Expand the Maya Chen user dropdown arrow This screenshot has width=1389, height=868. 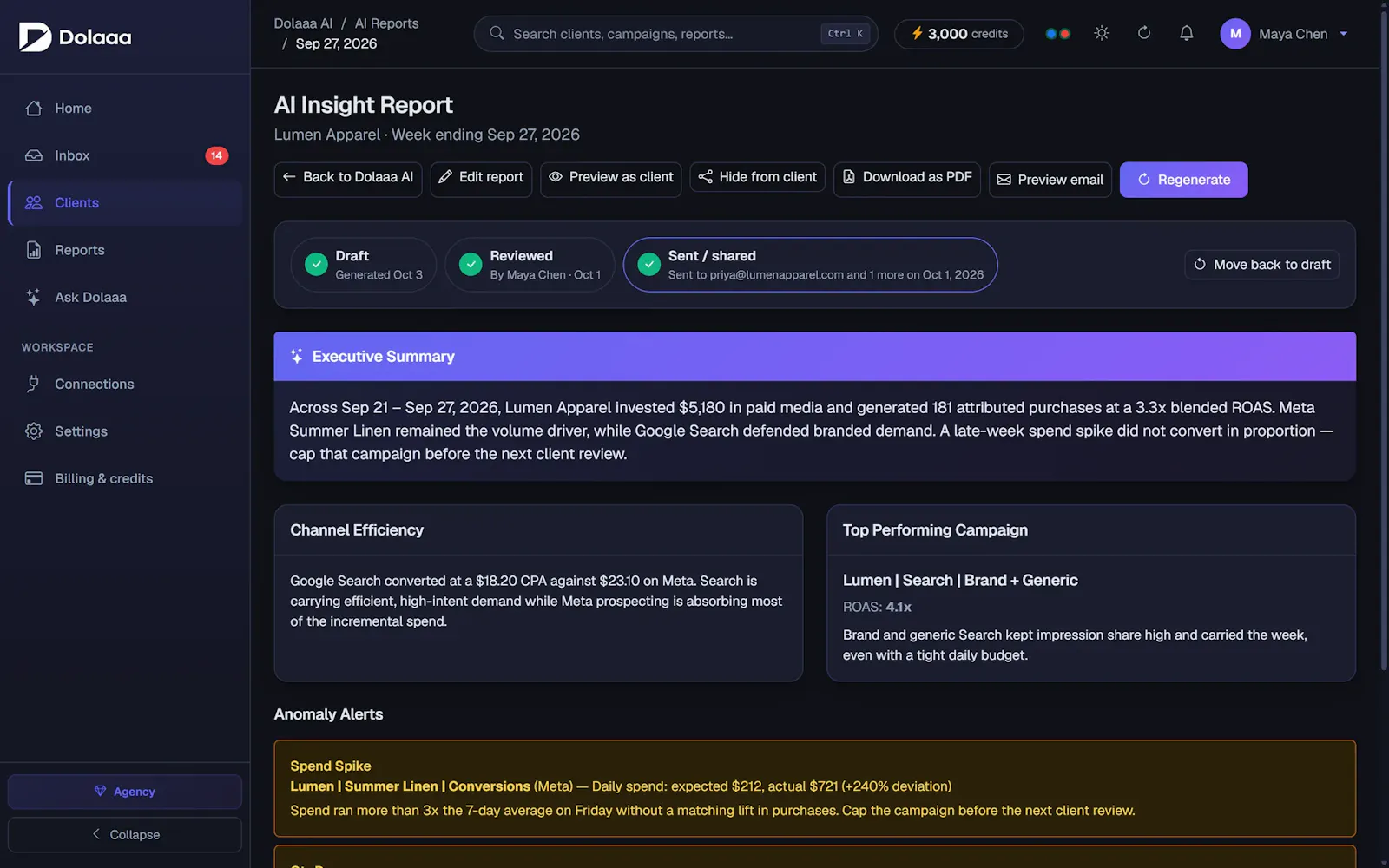tap(1344, 34)
